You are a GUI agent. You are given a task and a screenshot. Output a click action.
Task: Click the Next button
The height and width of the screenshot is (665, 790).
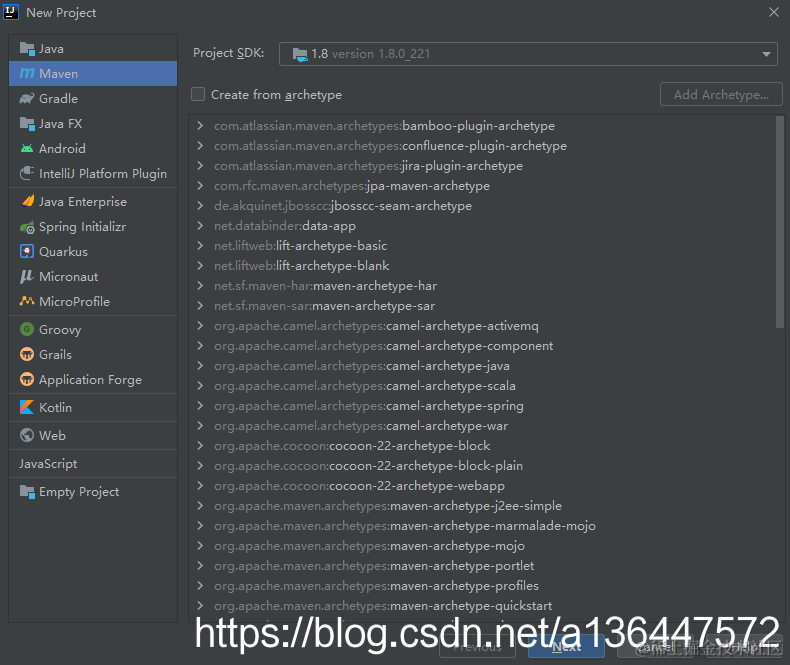pos(566,647)
